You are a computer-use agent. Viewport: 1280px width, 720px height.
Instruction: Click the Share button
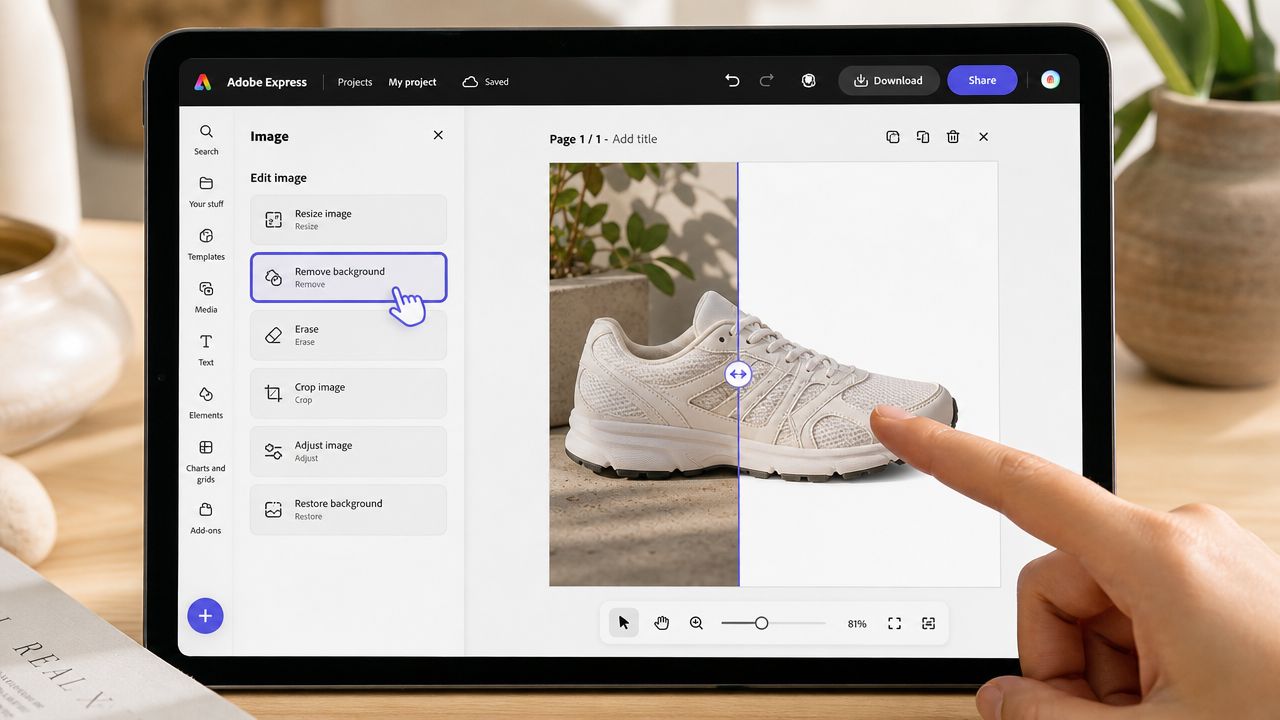(x=982, y=81)
